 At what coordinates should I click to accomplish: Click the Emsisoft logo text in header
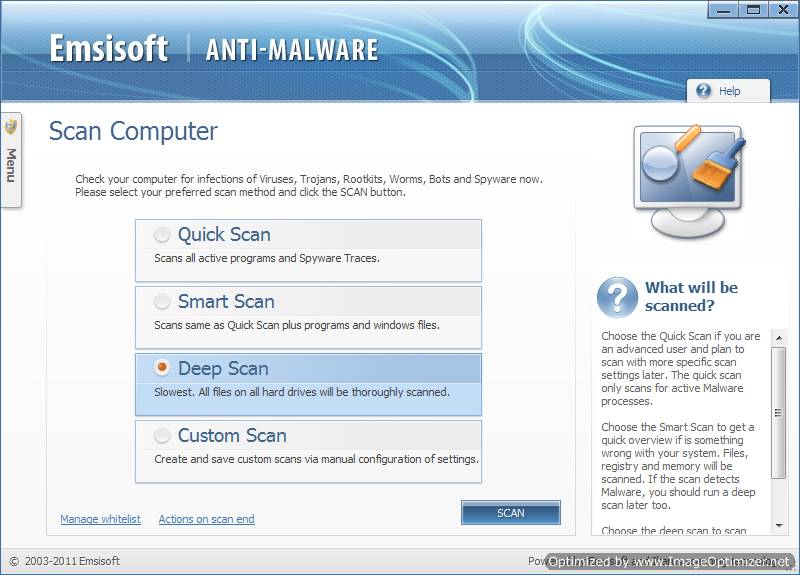109,48
